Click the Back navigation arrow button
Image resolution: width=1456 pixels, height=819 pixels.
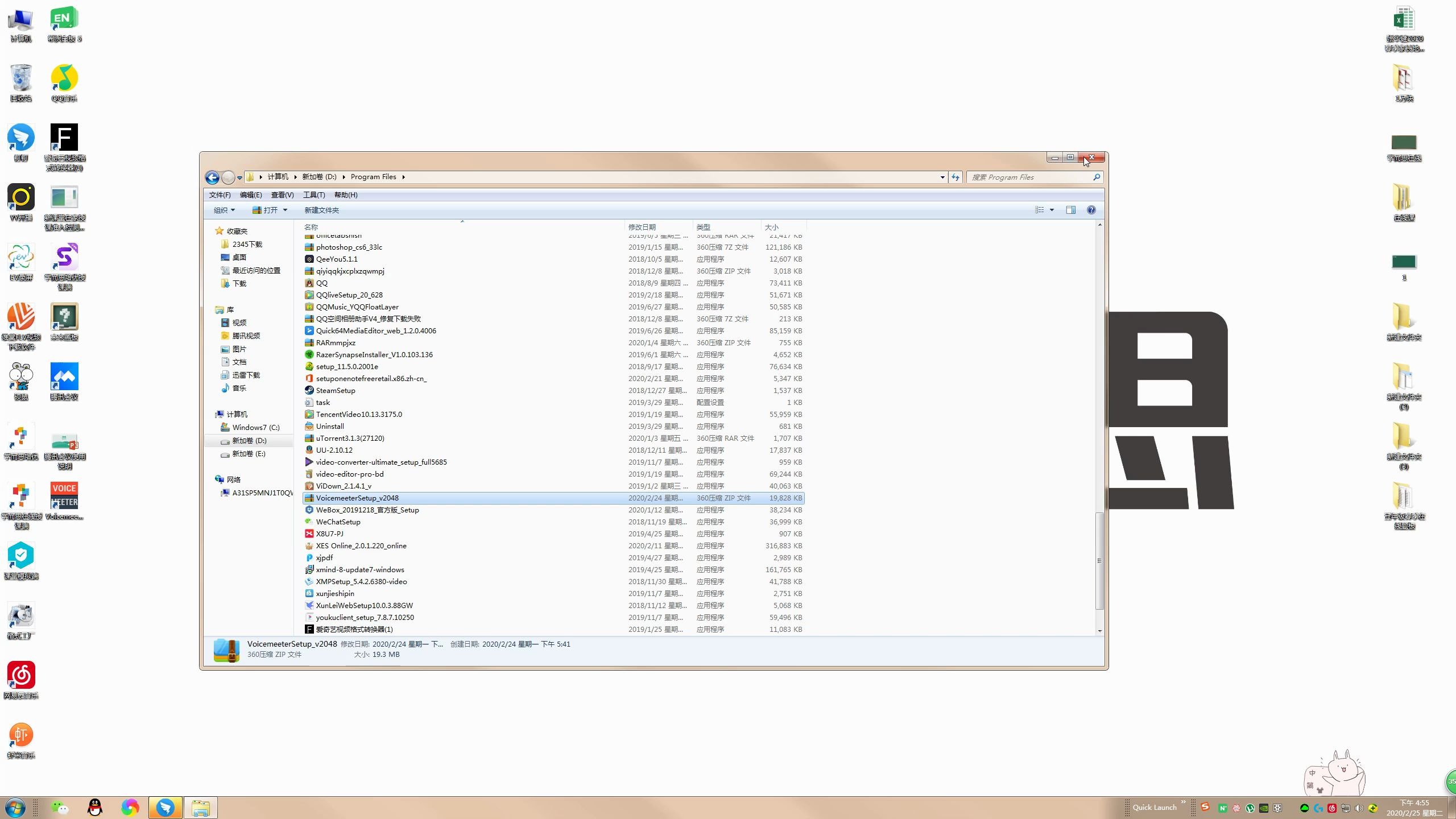coord(212,177)
